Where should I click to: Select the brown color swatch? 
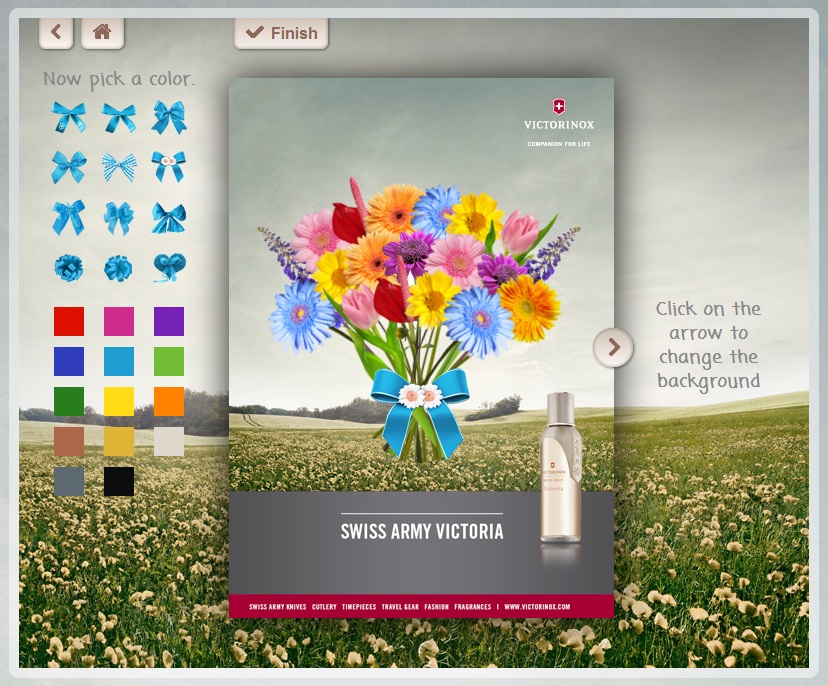coord(69,441)
